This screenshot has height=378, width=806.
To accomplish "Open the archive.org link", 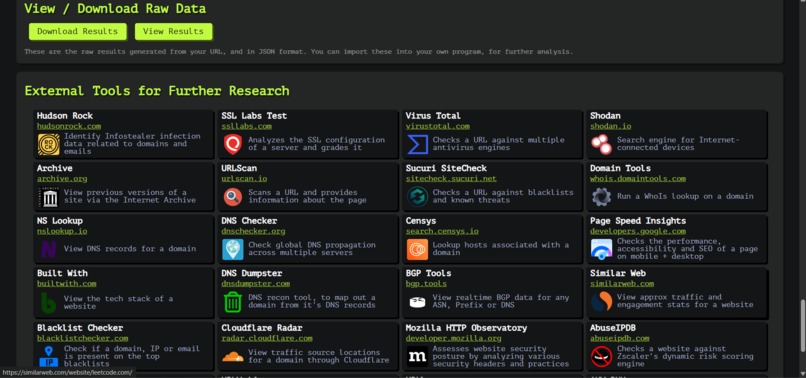I will 62,178.
